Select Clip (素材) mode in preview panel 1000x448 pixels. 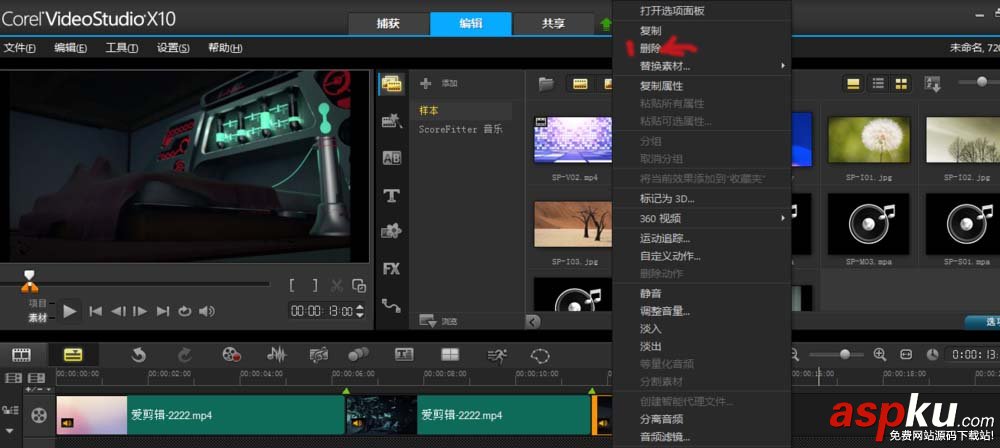pyautogui.click(x=38, y=318)
